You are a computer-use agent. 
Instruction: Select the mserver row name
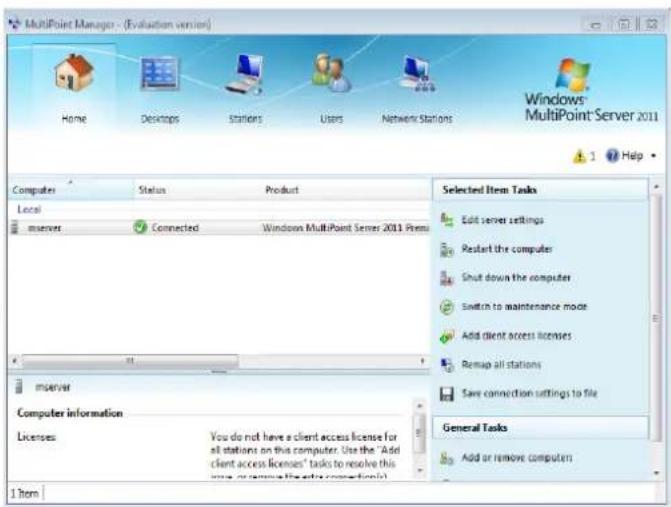point(45,228)
